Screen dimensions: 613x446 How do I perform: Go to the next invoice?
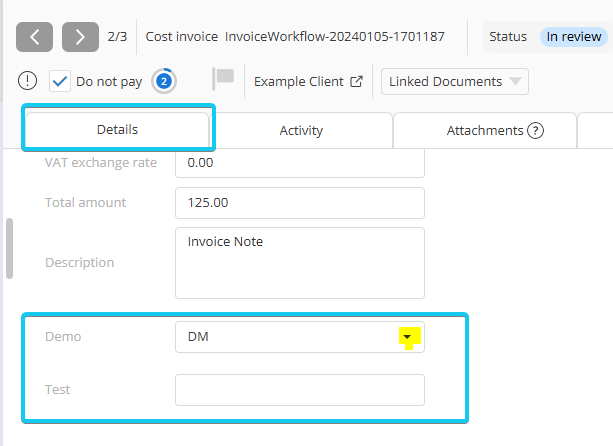(80, 37)
